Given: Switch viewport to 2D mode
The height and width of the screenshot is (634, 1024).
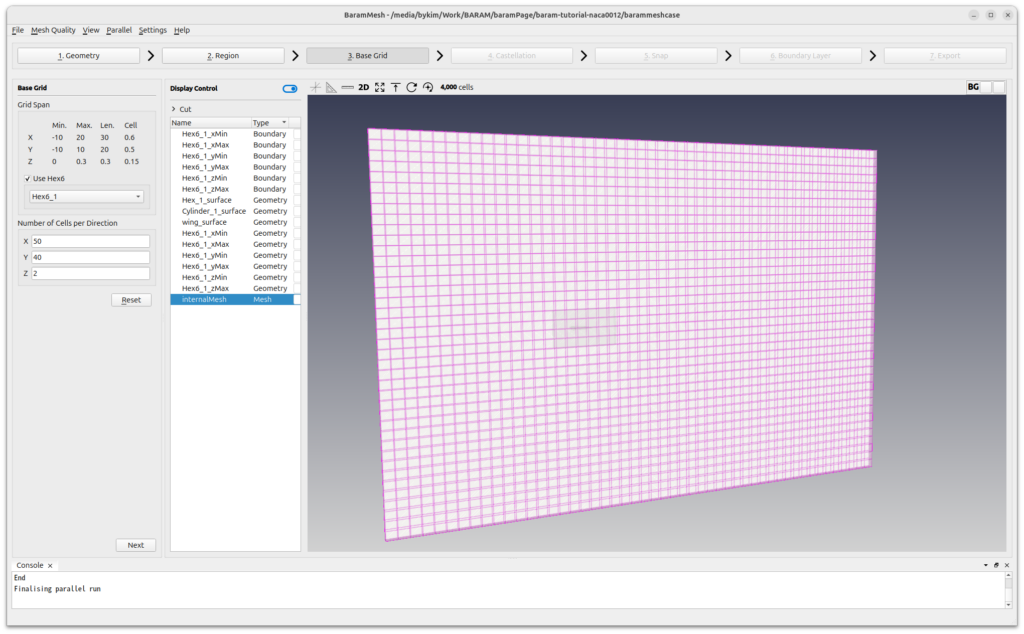Looking at the screenshot, I should click(364, 87).
